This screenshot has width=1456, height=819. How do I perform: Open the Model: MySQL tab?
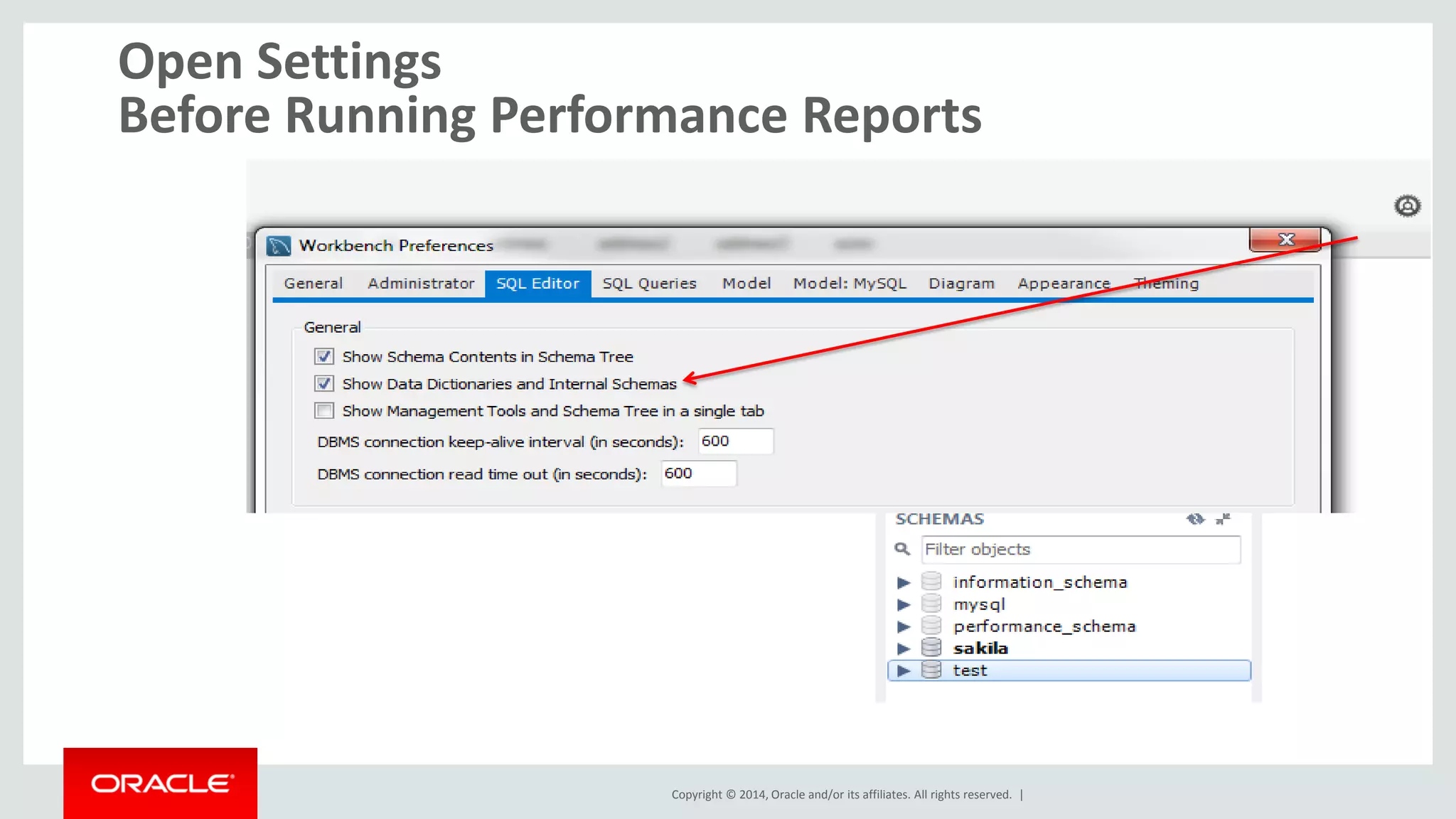click(x=850, y=284)
